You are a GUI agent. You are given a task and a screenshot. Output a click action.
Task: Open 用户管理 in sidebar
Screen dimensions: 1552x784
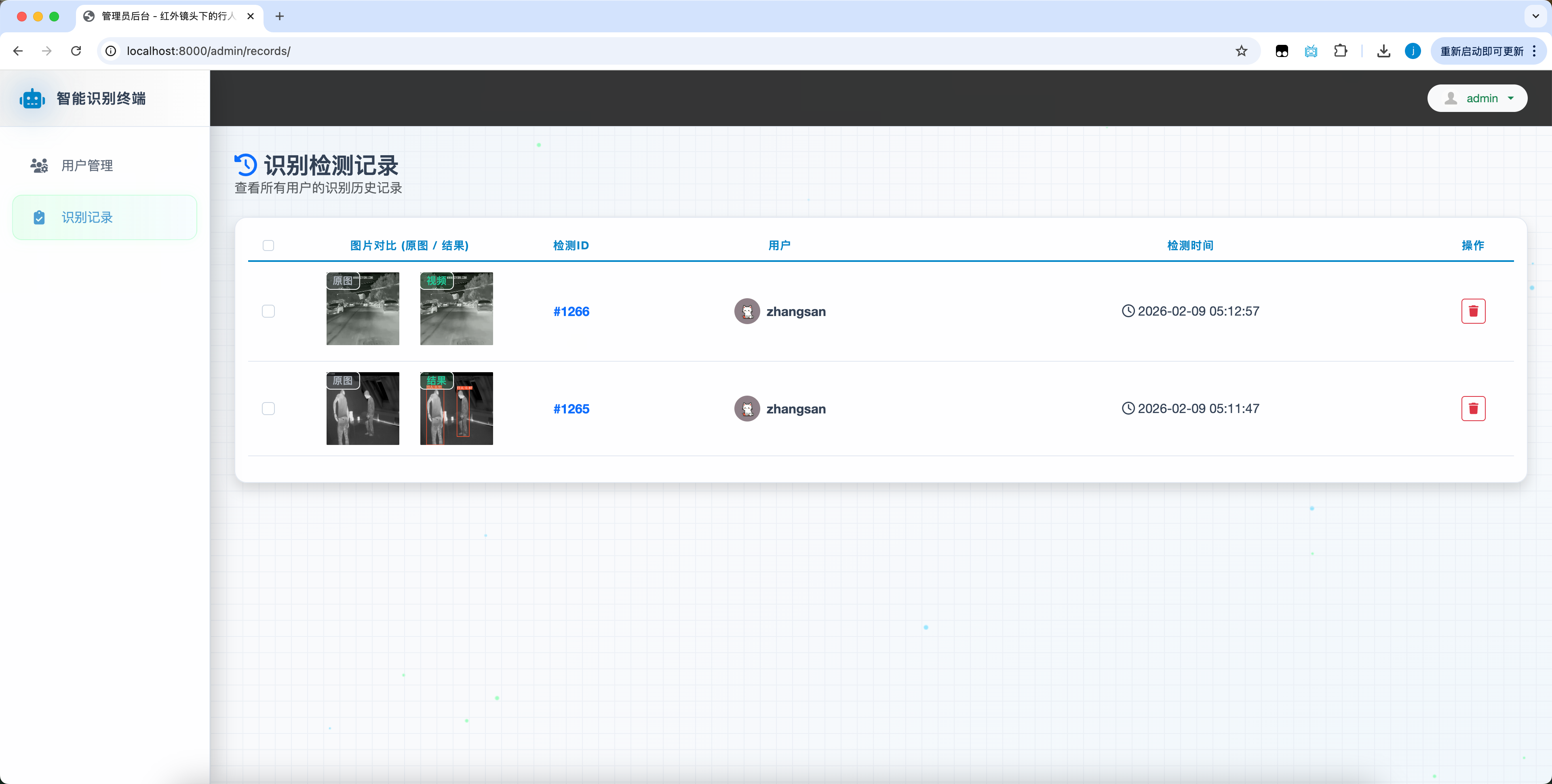(87, 165)
